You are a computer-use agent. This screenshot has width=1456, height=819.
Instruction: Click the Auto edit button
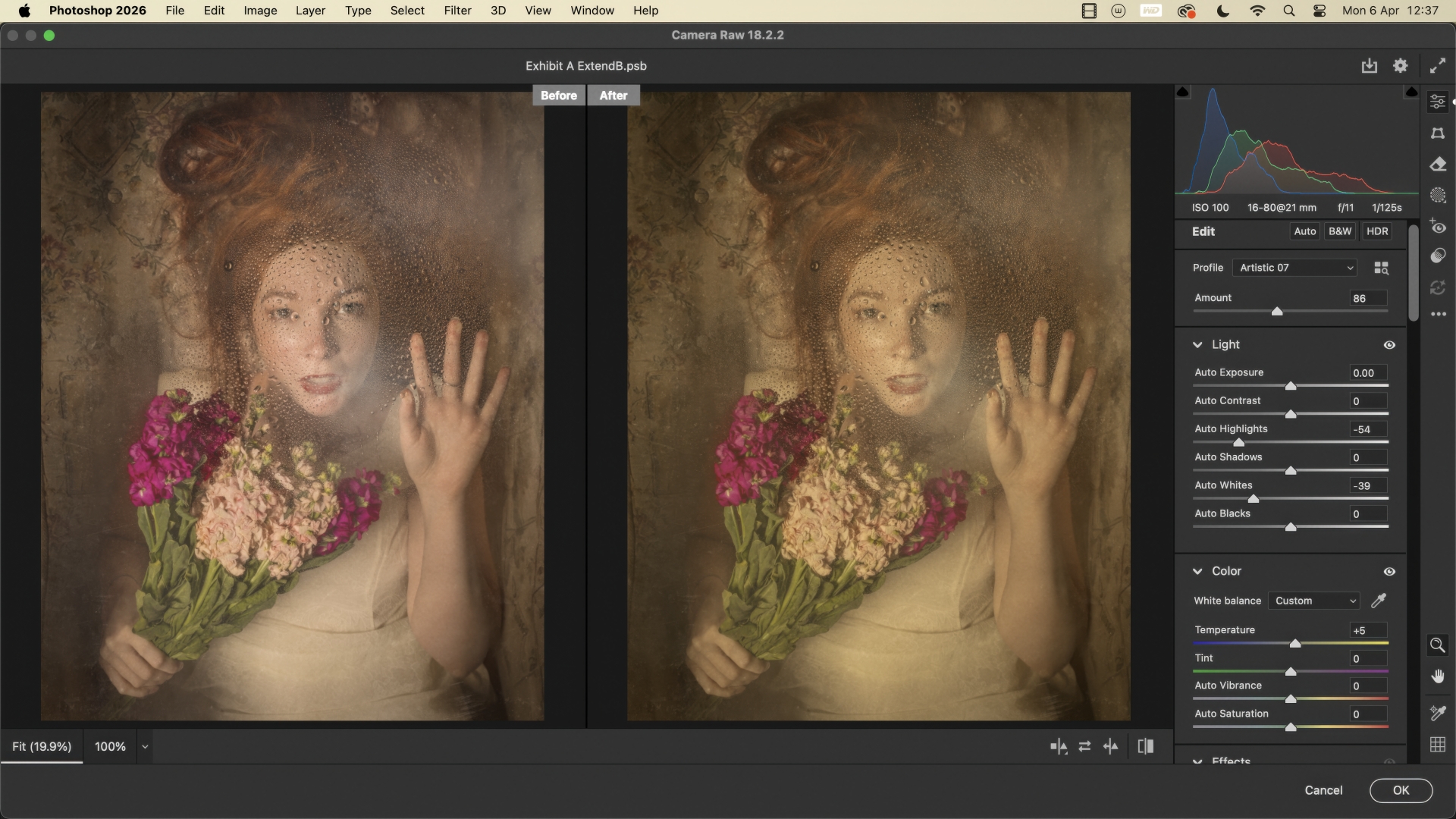point(1304,232)
